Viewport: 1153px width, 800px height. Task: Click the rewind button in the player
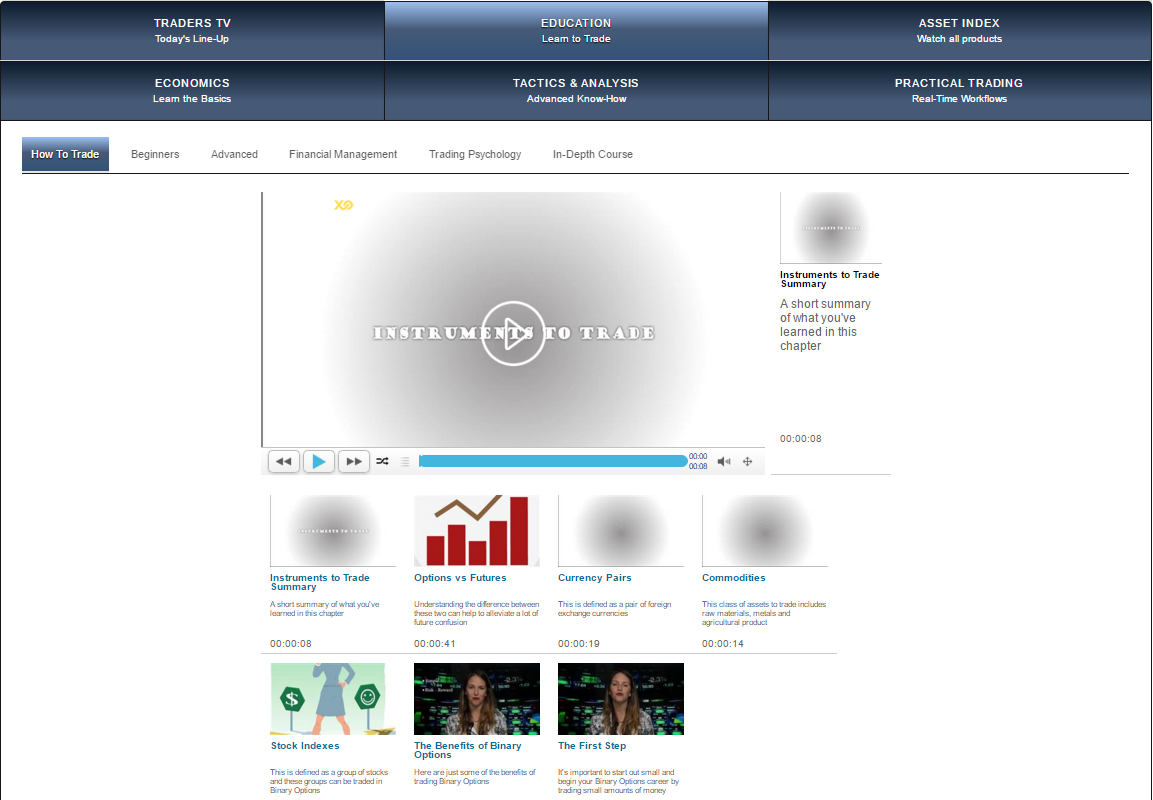tap(283, 462)
